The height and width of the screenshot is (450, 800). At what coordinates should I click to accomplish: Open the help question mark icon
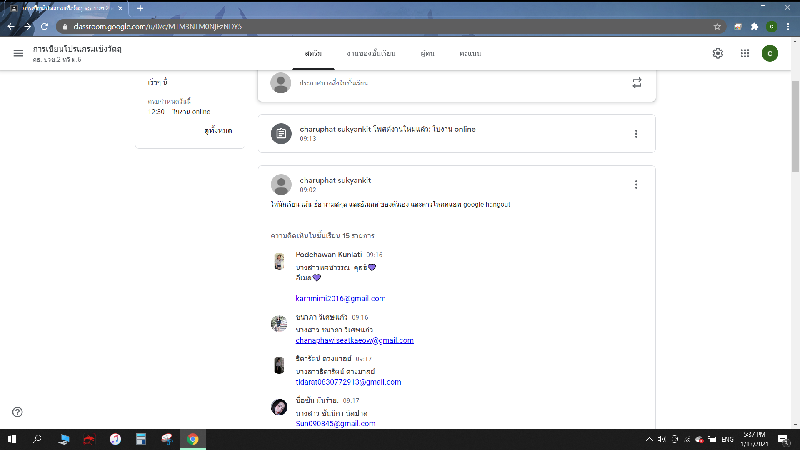point(17,412)
